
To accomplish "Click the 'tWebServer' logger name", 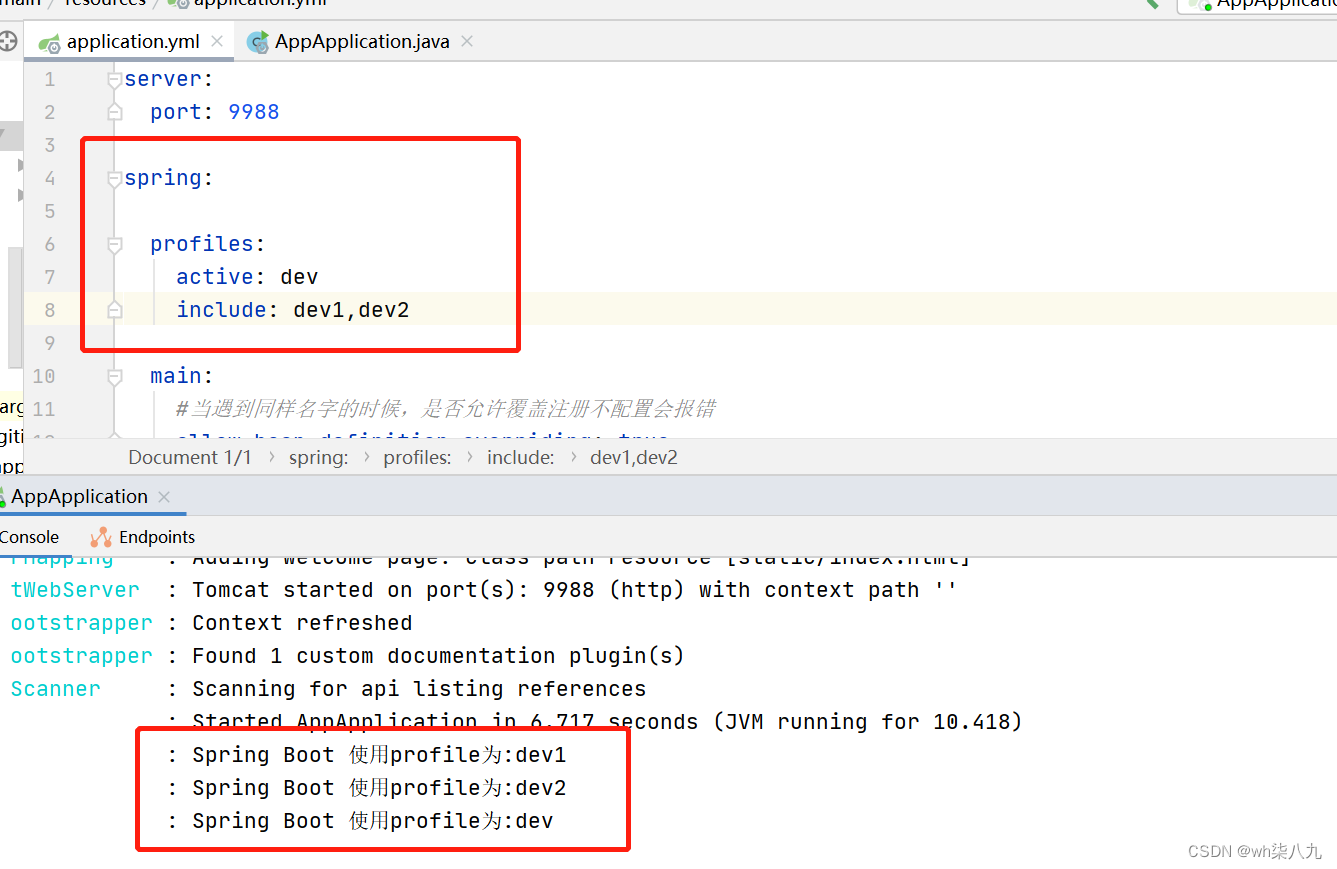I will 75,590.
